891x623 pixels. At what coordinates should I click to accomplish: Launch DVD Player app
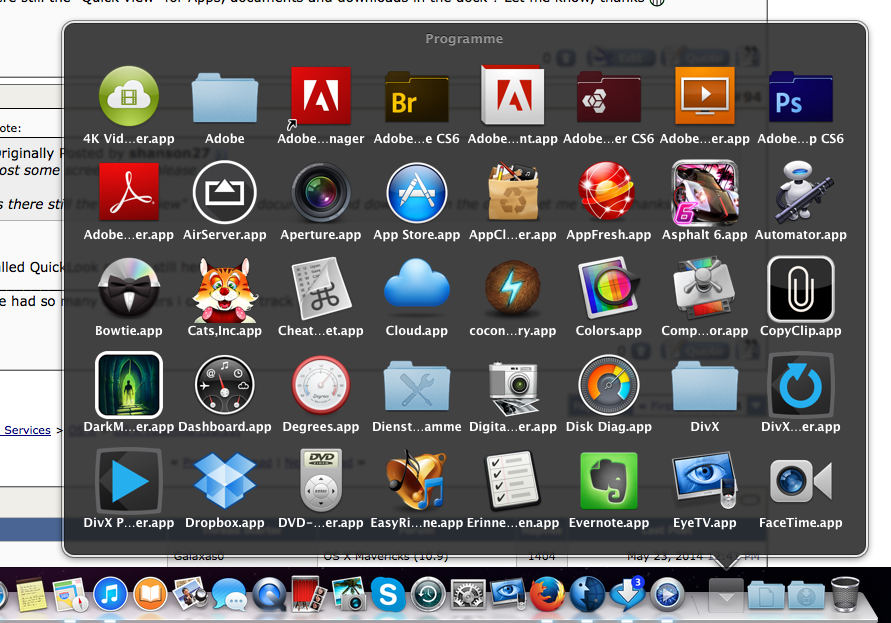[x=320, y=481]
